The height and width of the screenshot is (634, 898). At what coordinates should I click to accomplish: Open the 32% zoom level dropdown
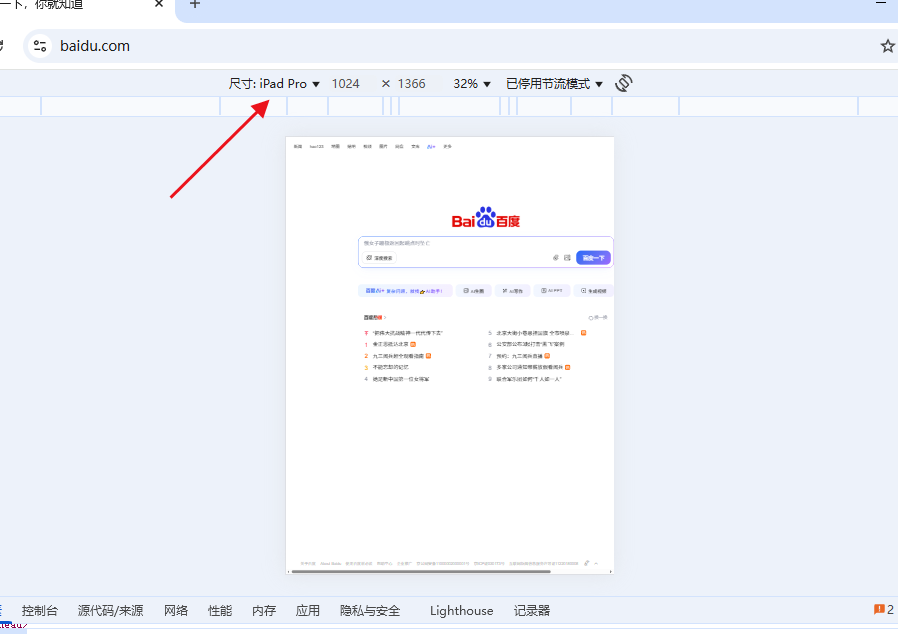pyautogui.click(x=470, y=83)
